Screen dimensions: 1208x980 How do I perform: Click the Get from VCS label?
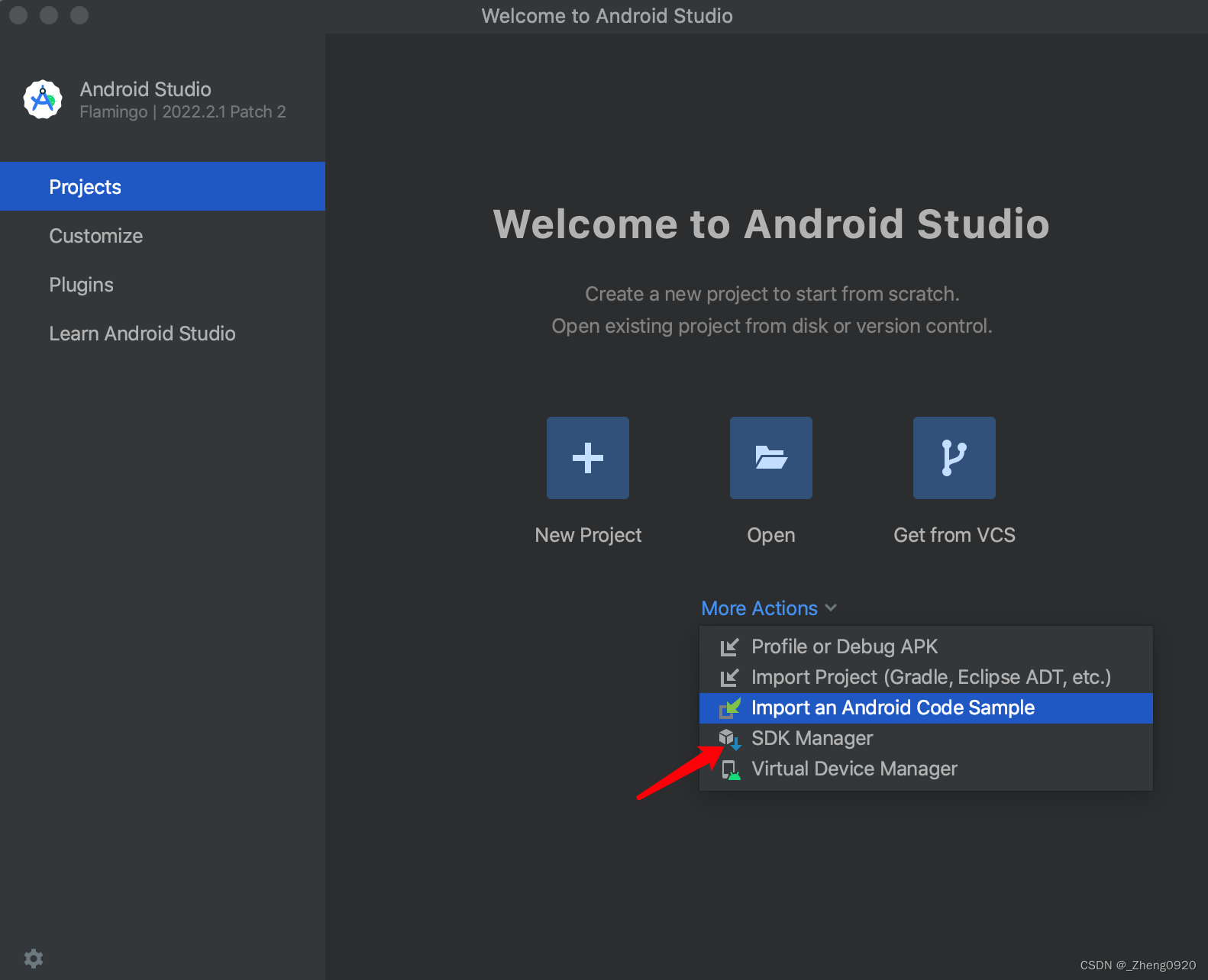[x=954, y=535]
